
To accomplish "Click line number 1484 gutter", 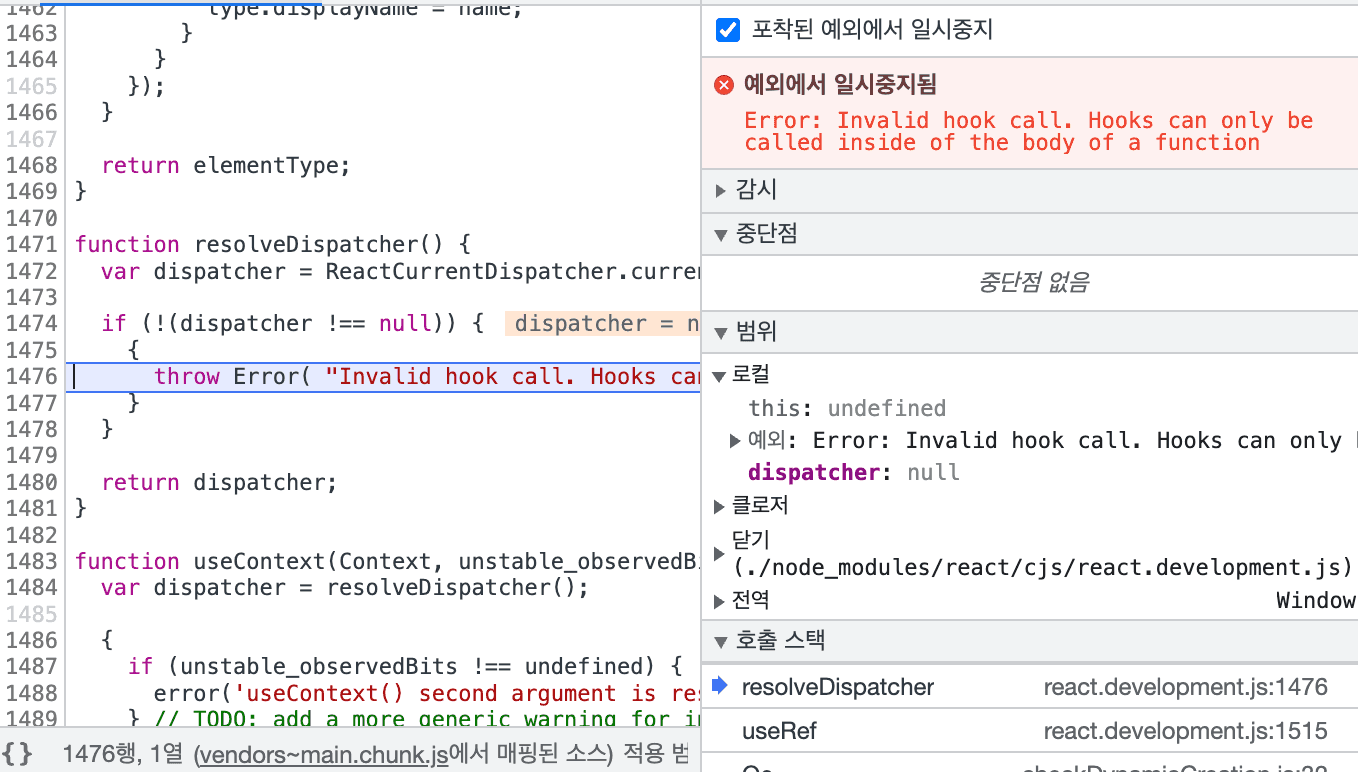I will click(x=31, y=587).
